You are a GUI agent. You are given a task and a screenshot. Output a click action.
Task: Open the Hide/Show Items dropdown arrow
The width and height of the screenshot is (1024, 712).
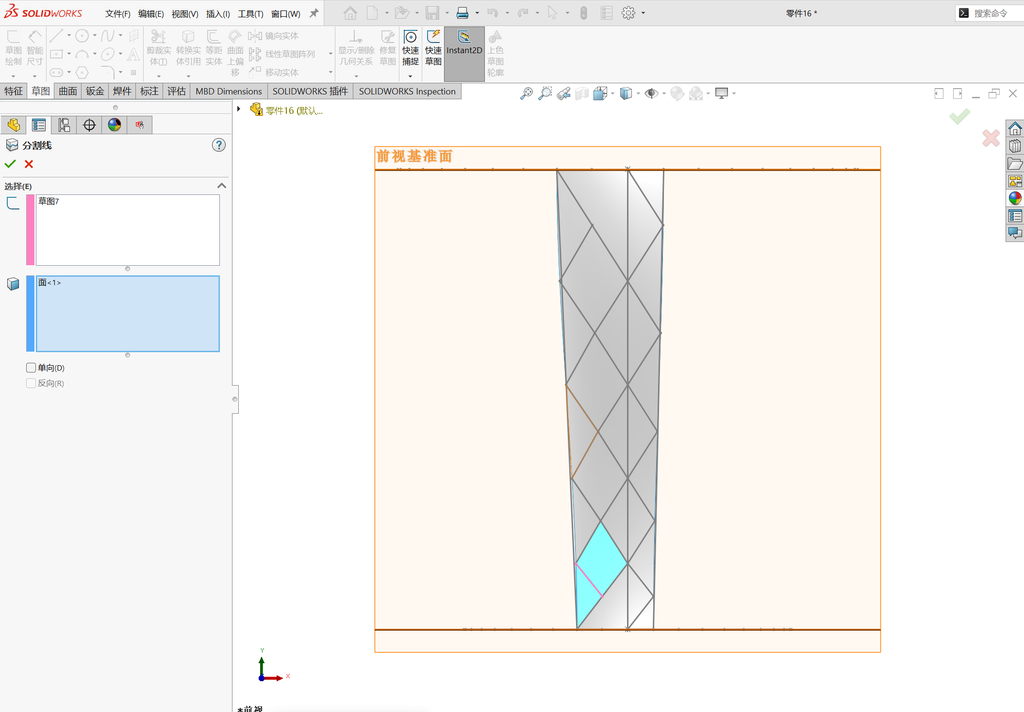click(664, 93)
